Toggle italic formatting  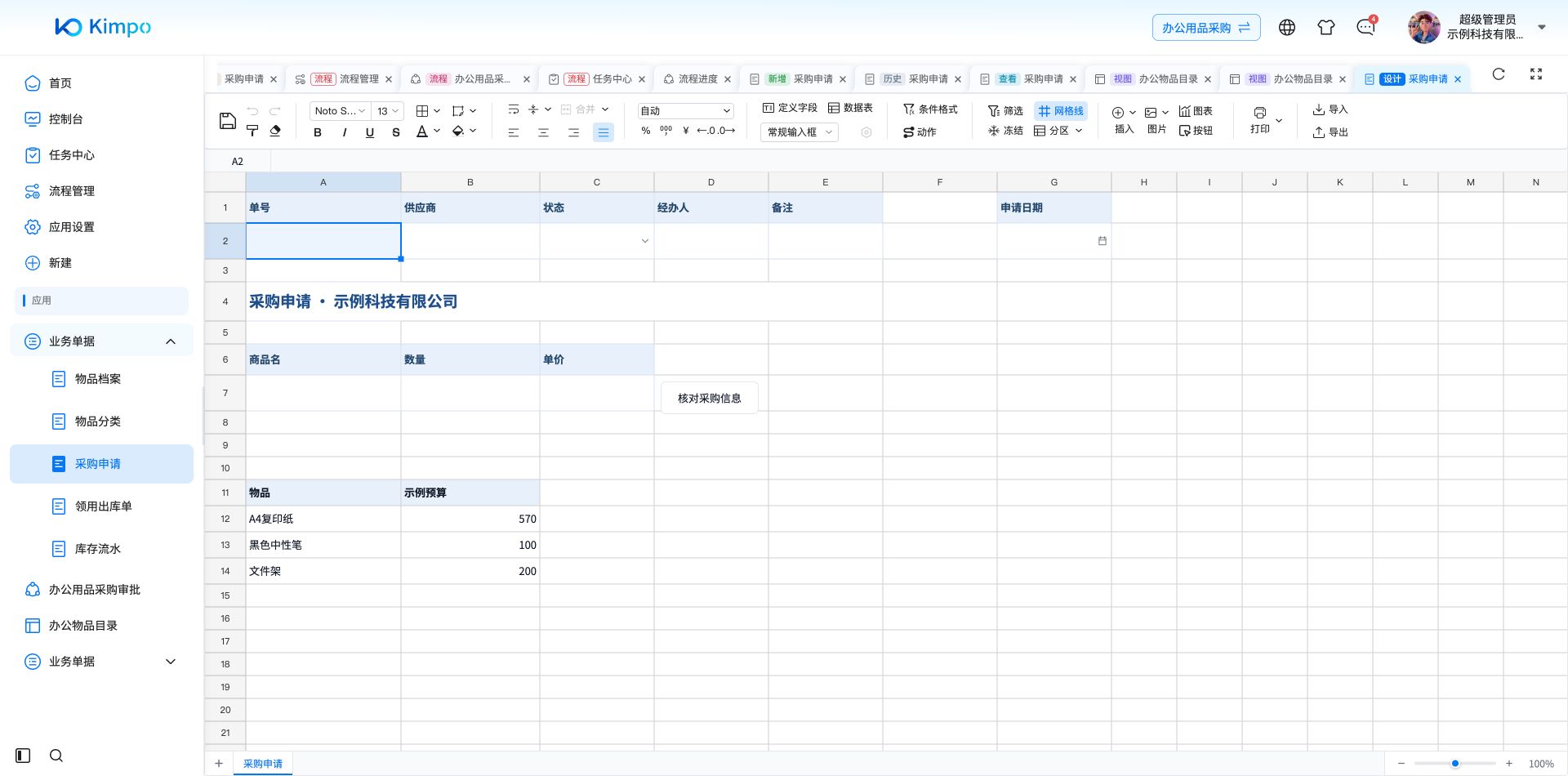tap(344, 132)
